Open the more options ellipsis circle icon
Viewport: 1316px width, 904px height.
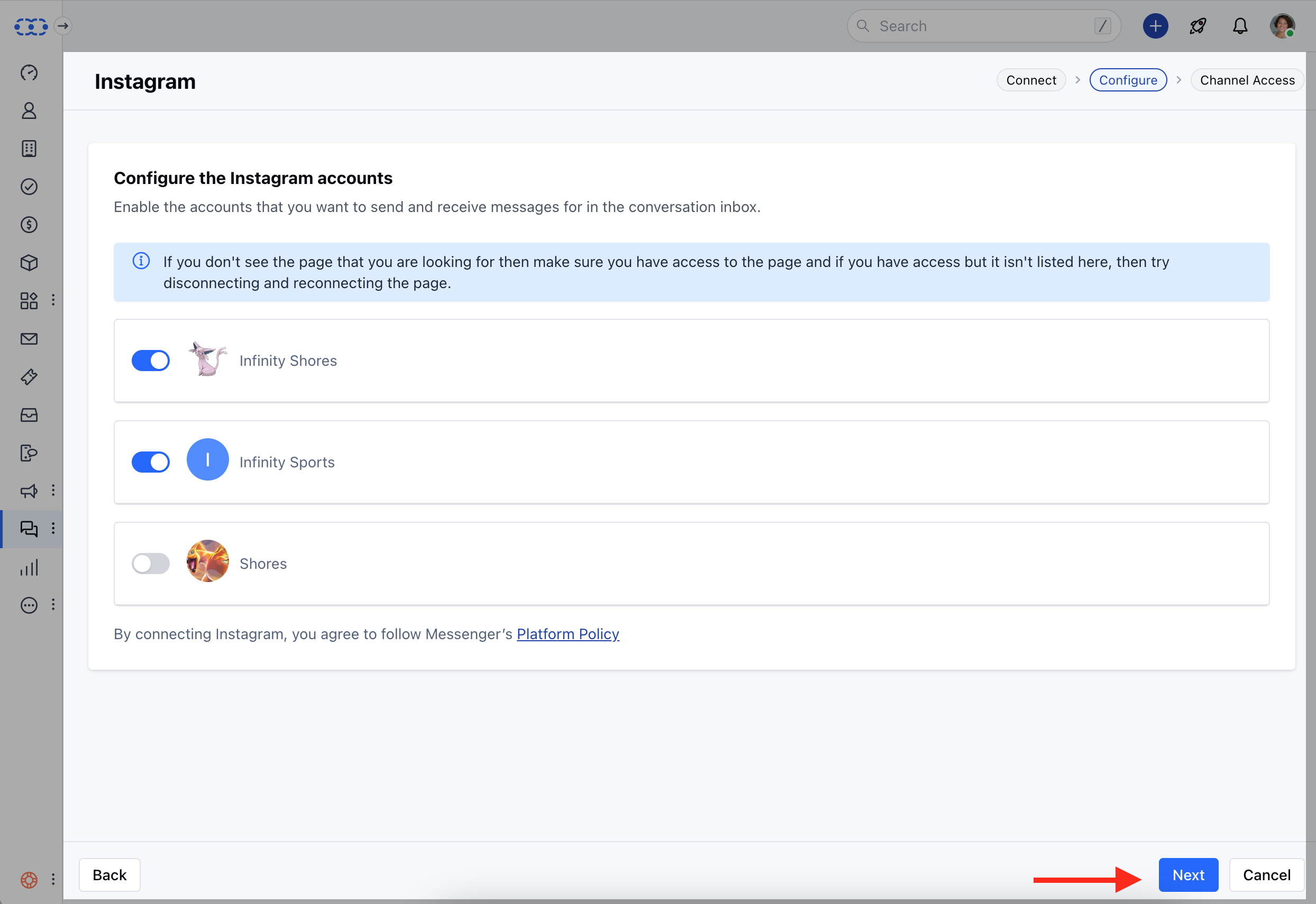pos(29,605)
